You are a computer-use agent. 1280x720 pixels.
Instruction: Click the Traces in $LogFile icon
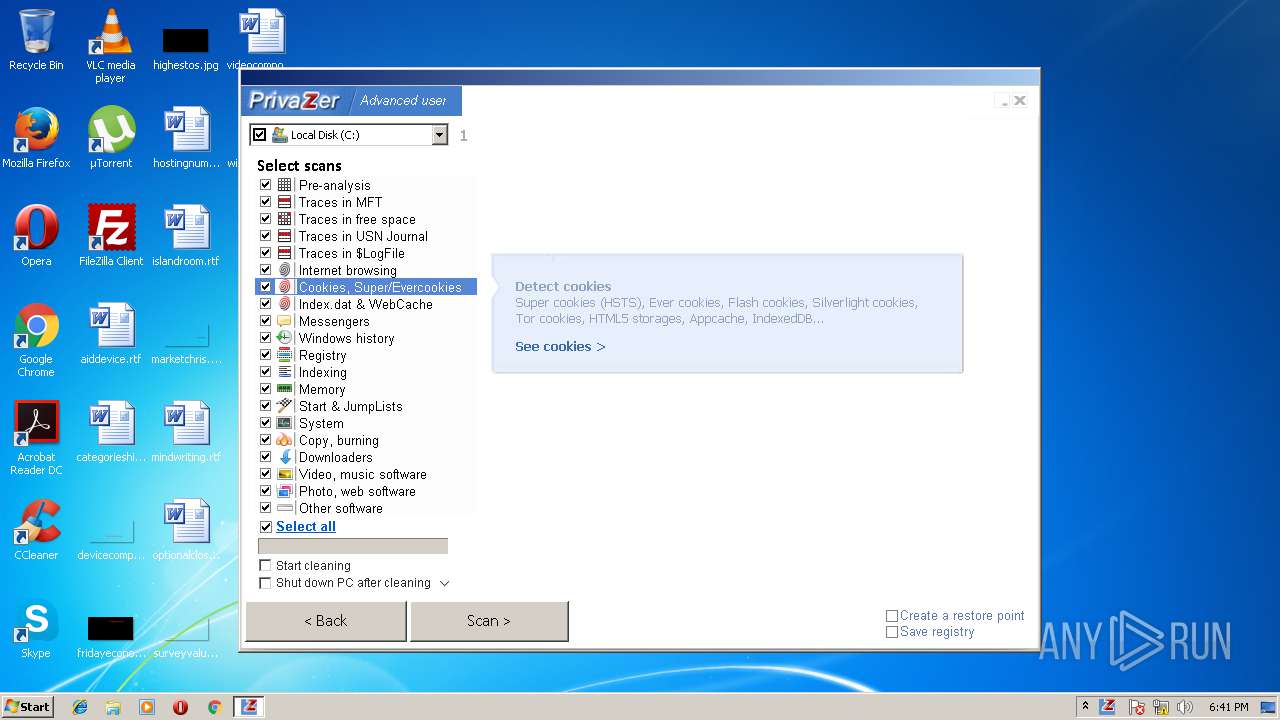tap(285, 253)
